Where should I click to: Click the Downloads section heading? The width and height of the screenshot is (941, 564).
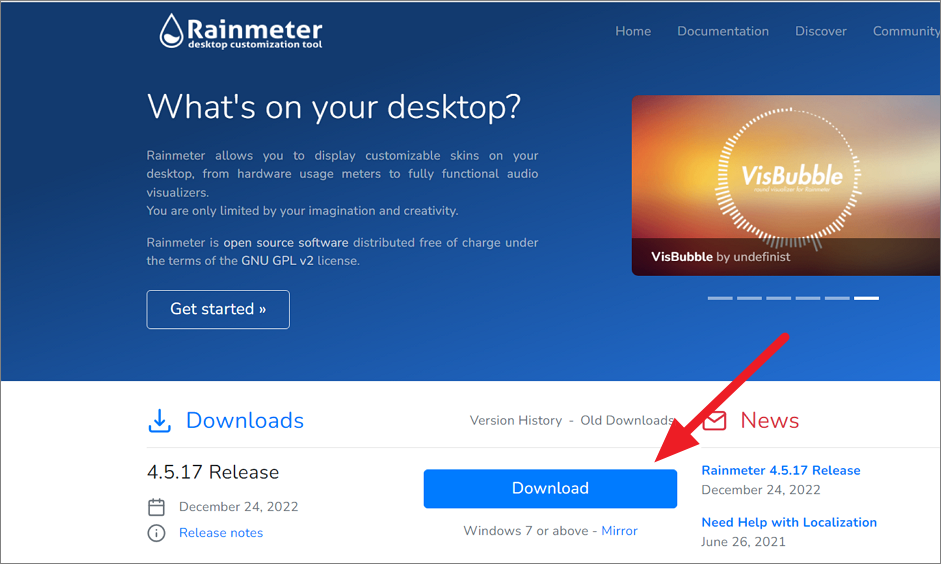tap(245, 421)
